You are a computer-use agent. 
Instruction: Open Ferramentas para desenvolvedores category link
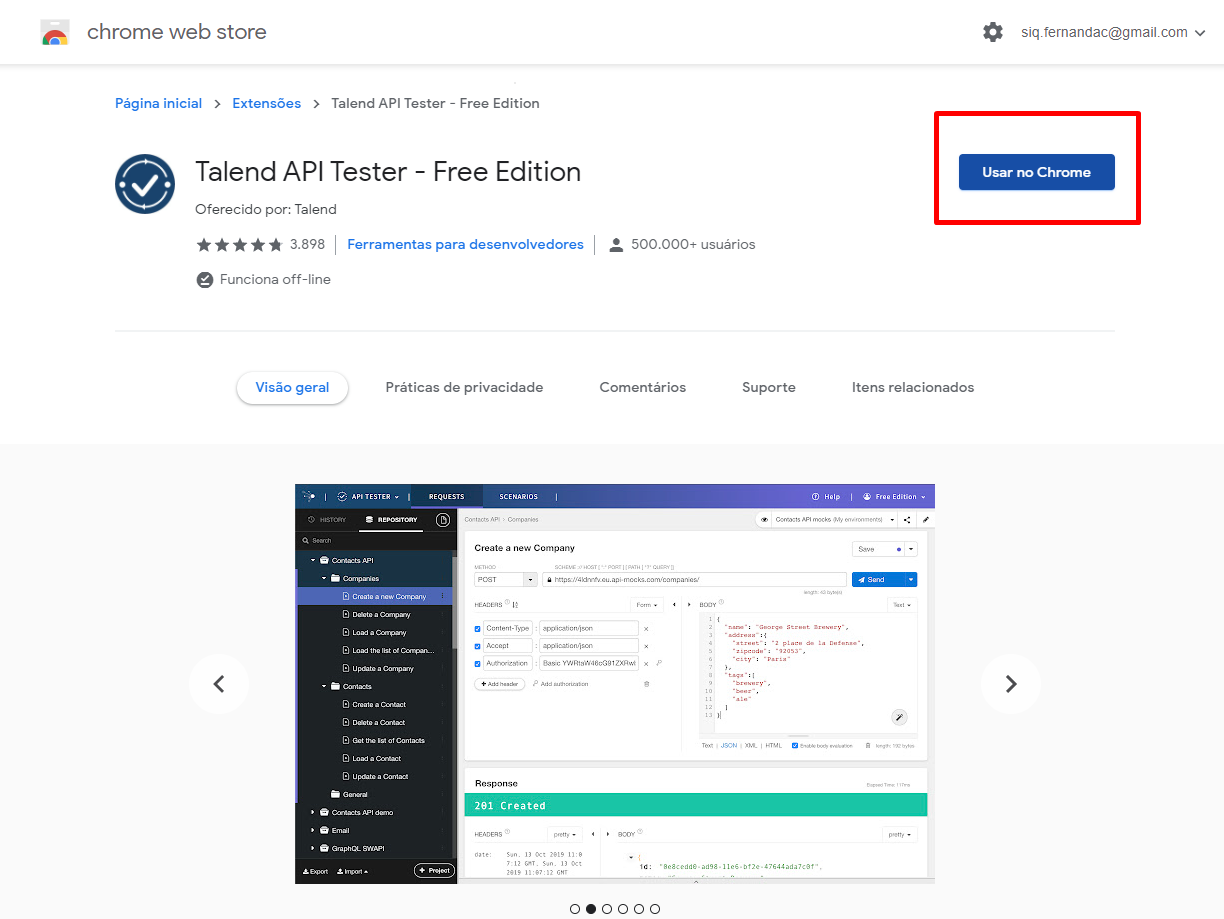coord(465,244)
